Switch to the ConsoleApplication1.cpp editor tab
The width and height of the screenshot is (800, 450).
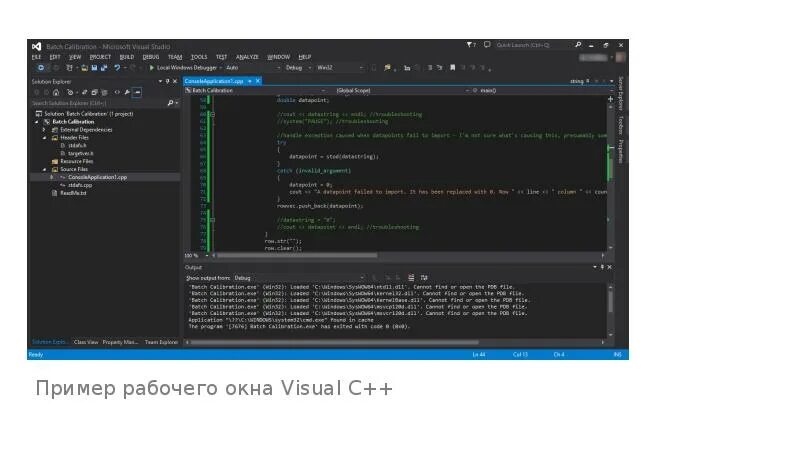[214, 81]
